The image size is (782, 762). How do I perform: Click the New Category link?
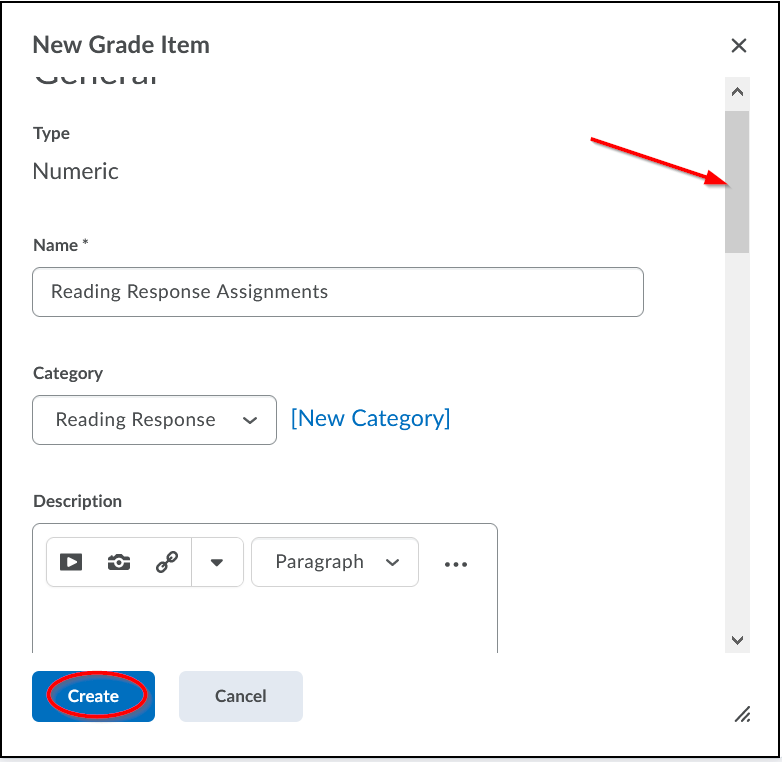coord(370,419)
